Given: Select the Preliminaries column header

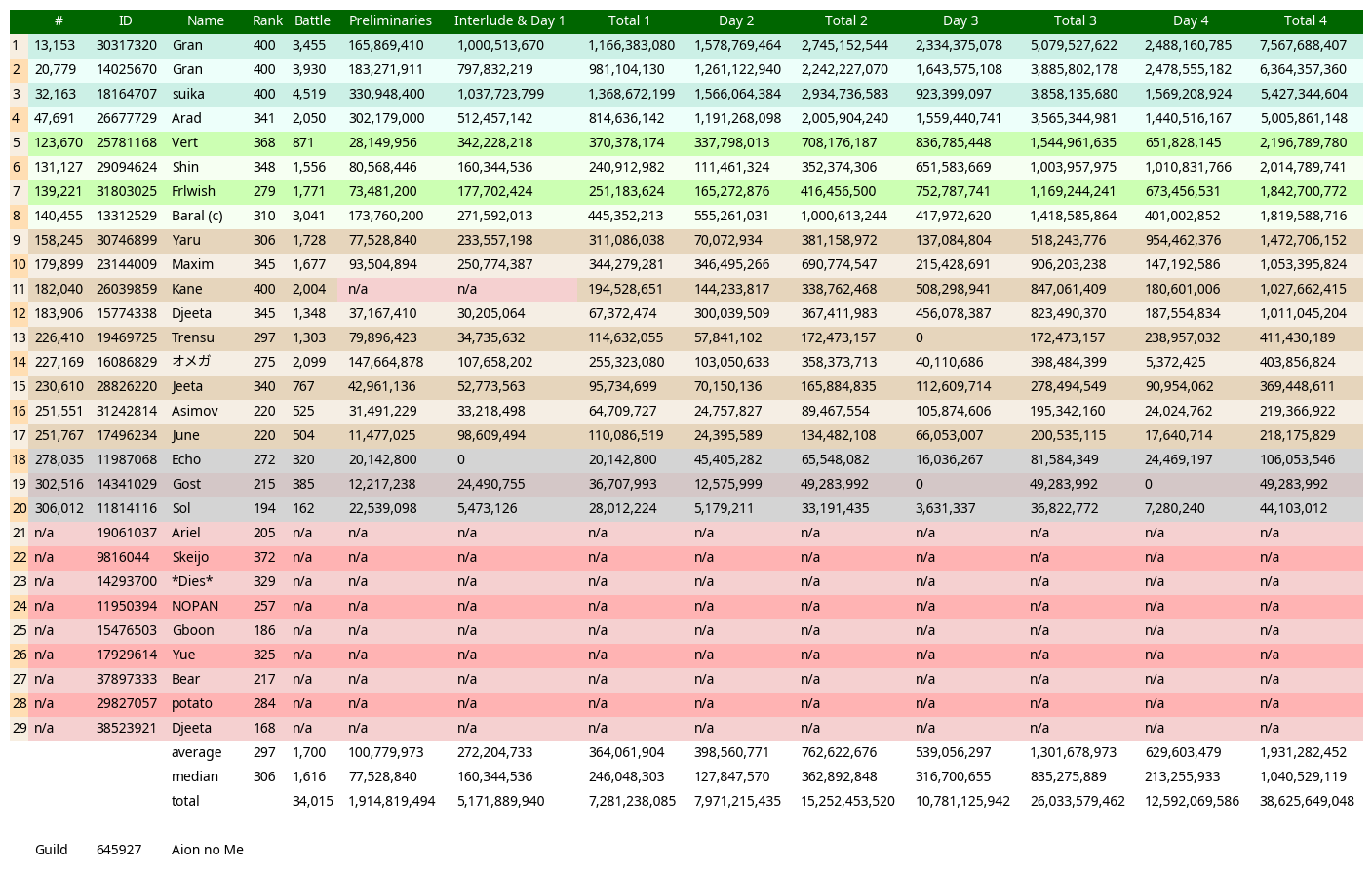Looking at the screenshot, I should 390,20.
